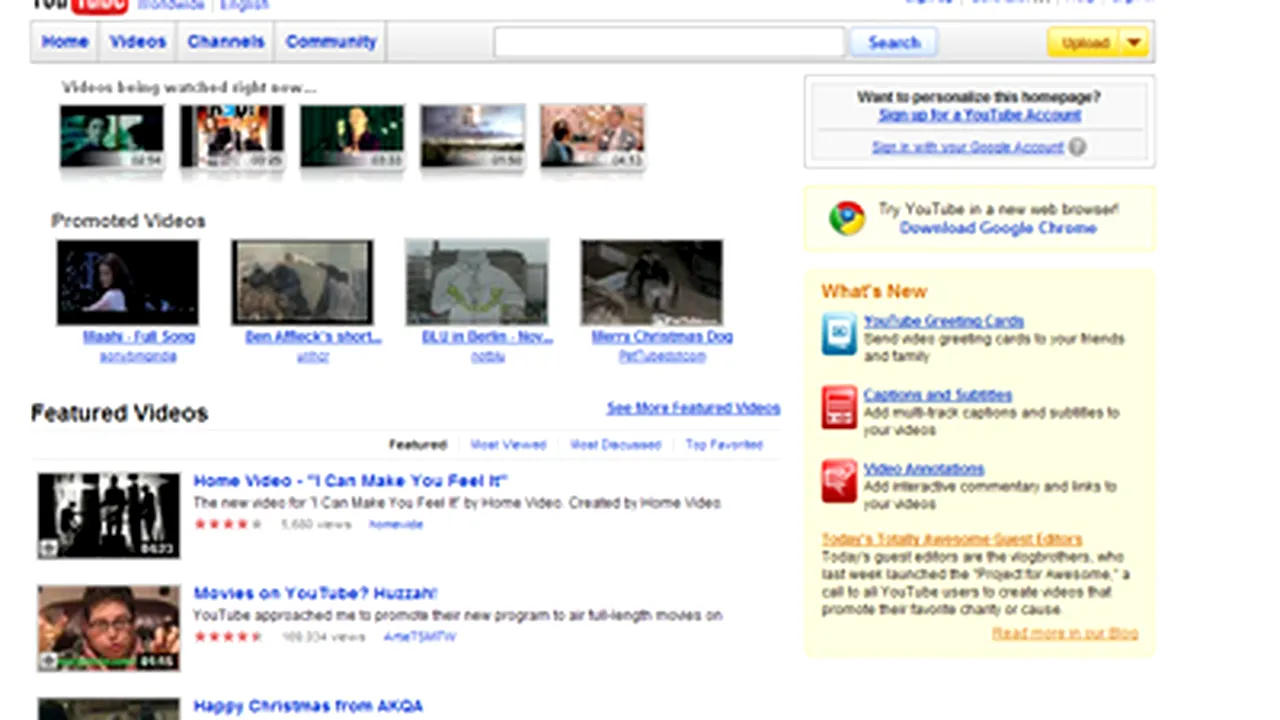Focus the search input field
Viewport: 1280px width, 720px height.
tap(669, 42)
